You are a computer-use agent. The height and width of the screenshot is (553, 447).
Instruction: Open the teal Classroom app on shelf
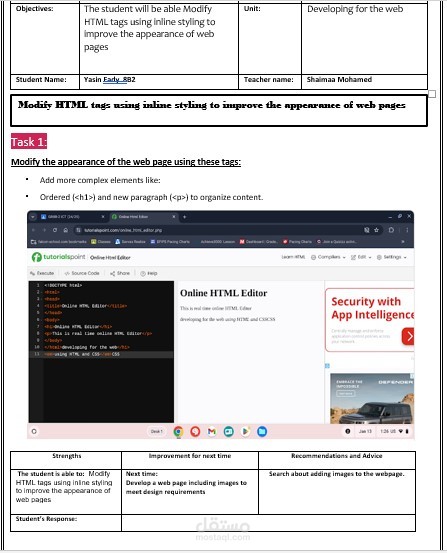(x=229, y=431)
